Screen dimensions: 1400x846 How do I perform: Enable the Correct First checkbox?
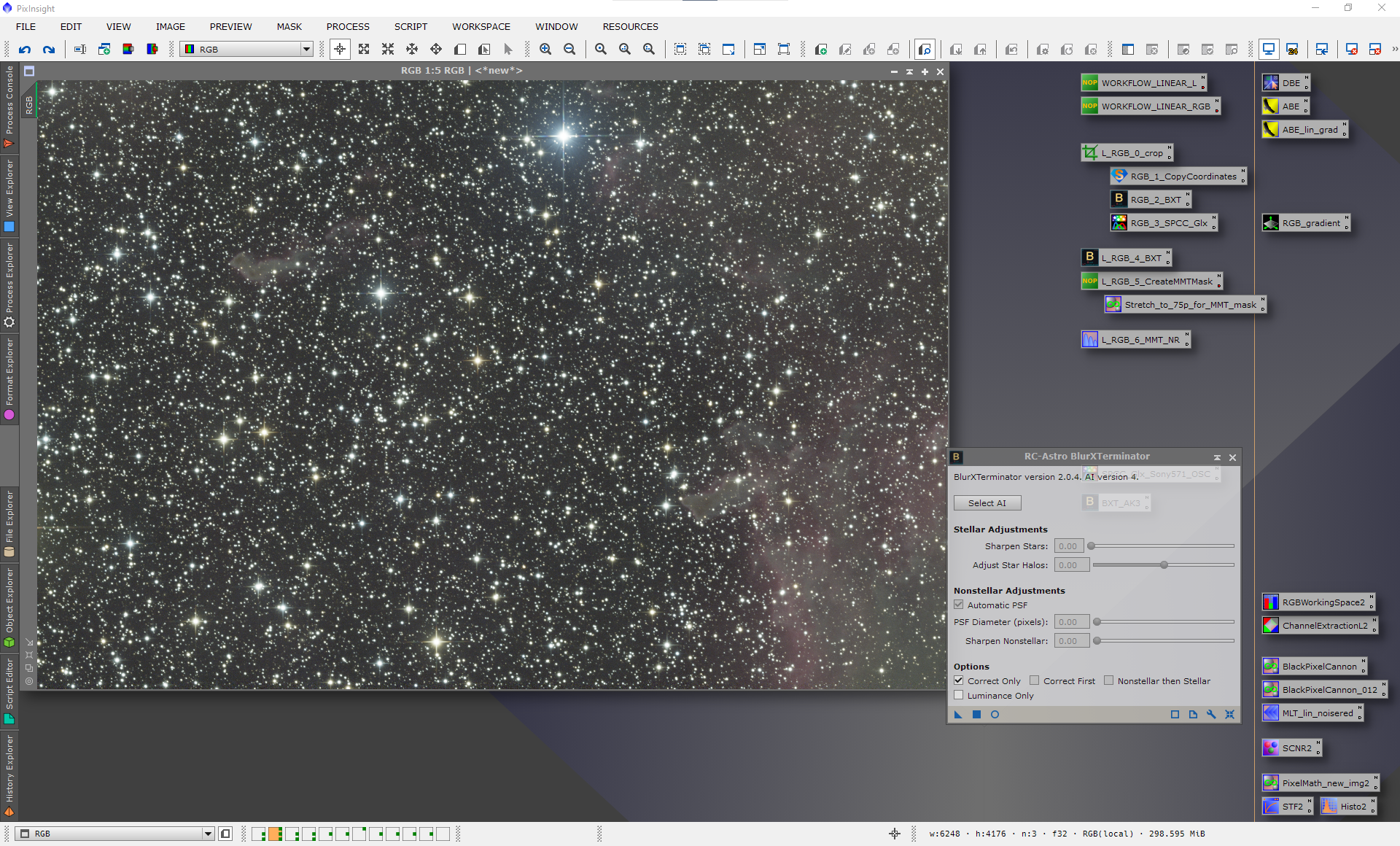(x=1034, y=680)
